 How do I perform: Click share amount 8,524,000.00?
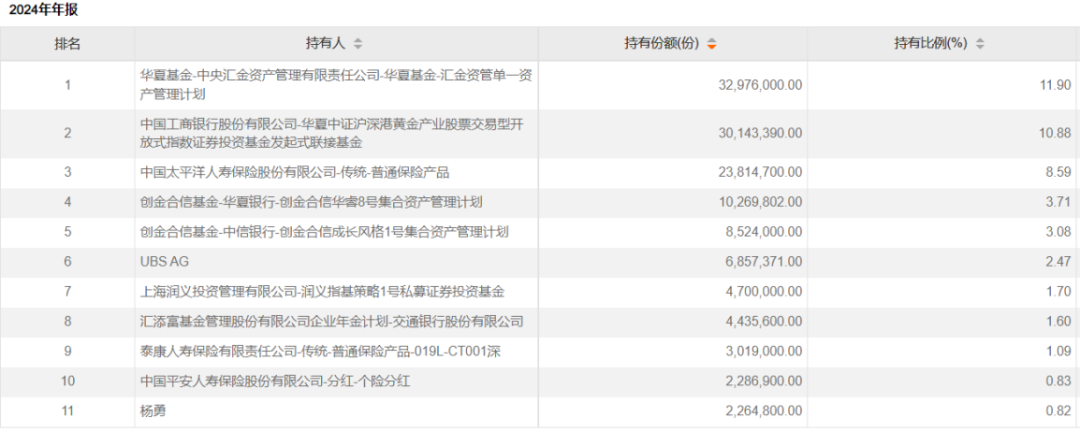[x=762, y=232]
